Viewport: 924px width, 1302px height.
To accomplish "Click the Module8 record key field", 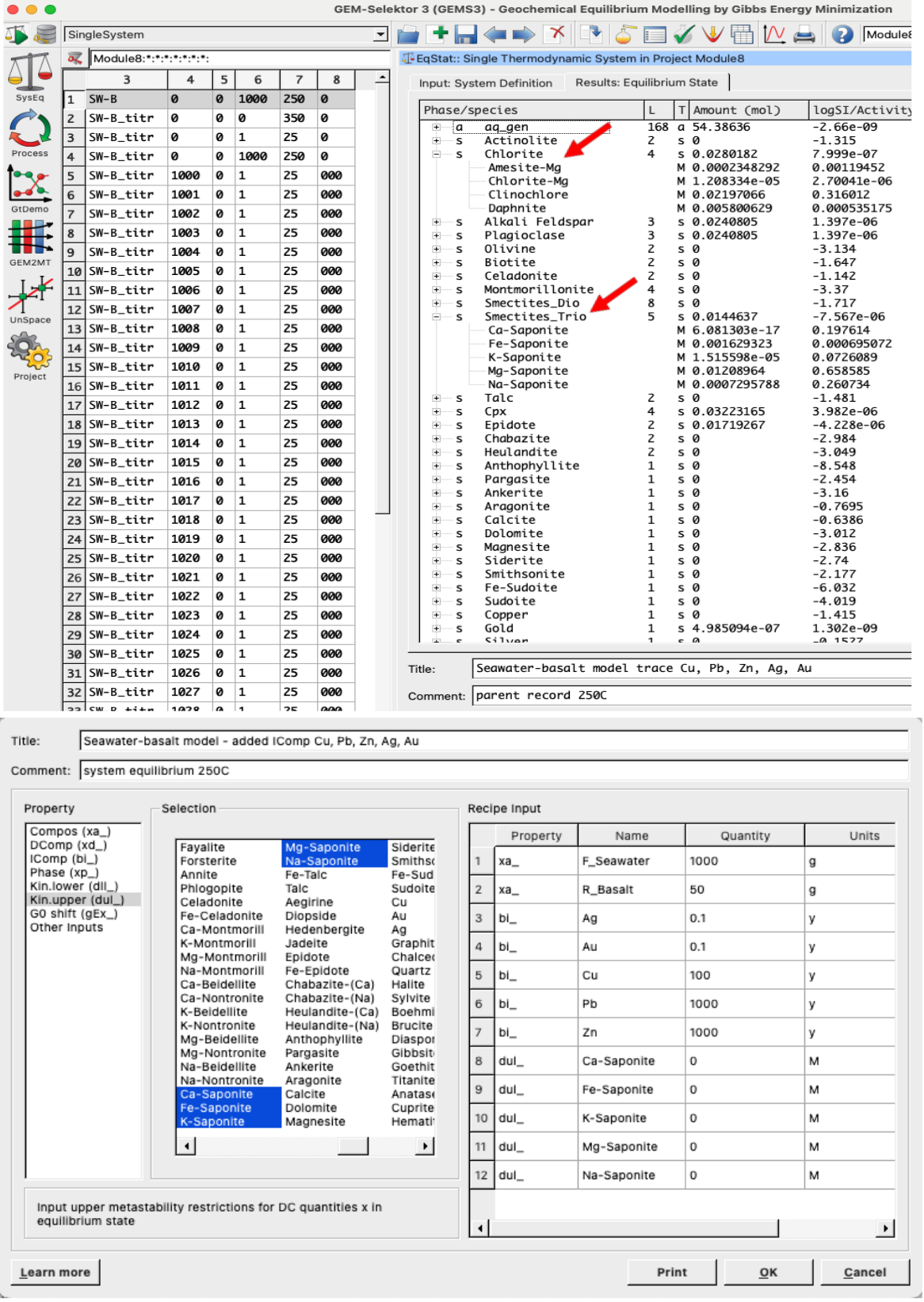I will coord(239,59).
